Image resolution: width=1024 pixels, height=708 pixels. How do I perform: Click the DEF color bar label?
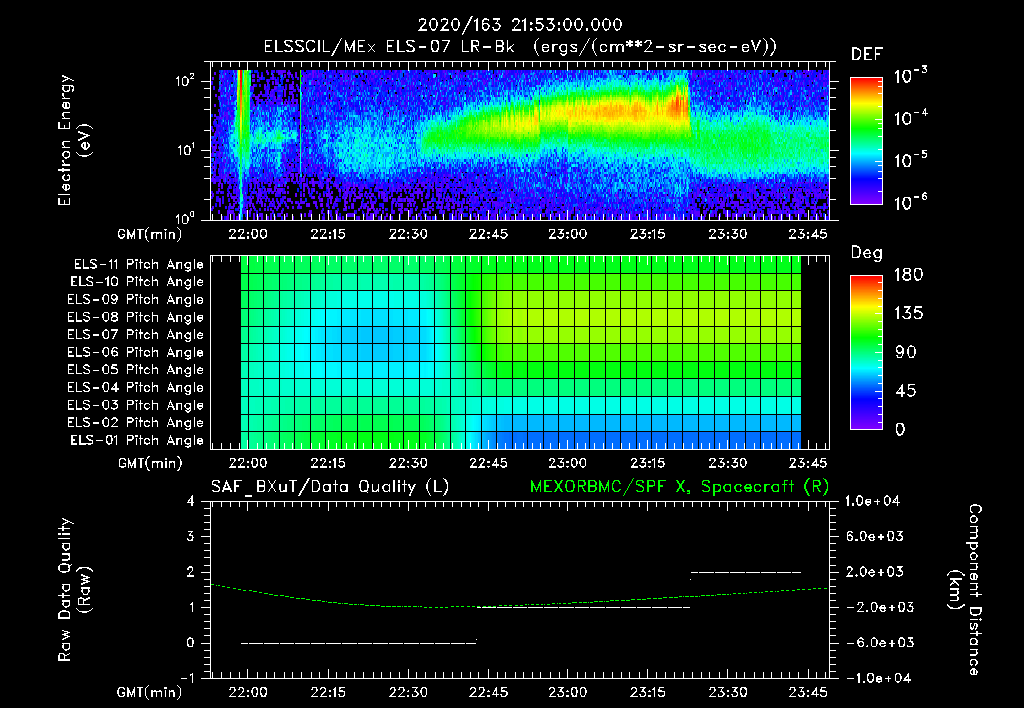867,55
